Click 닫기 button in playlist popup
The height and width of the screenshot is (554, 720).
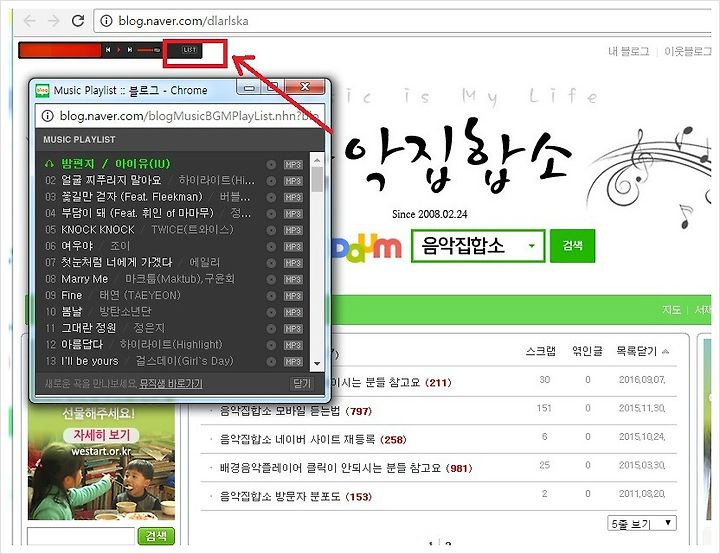click(x=302, y=383)
